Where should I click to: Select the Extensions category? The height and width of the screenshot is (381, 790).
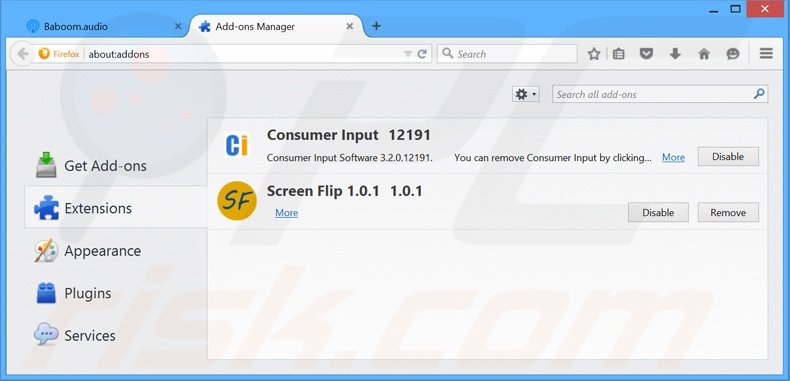pyautogui.click(x=116, y=208)
